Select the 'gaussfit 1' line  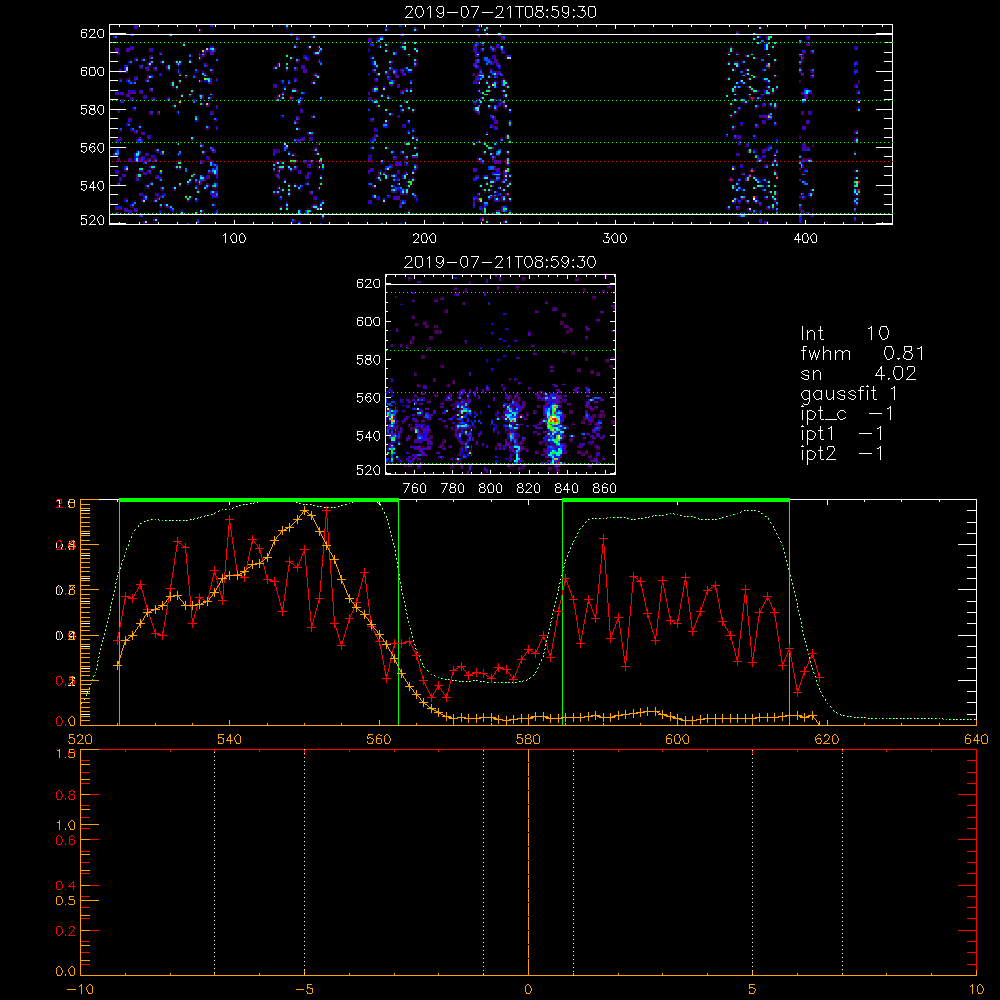point(849,393)
